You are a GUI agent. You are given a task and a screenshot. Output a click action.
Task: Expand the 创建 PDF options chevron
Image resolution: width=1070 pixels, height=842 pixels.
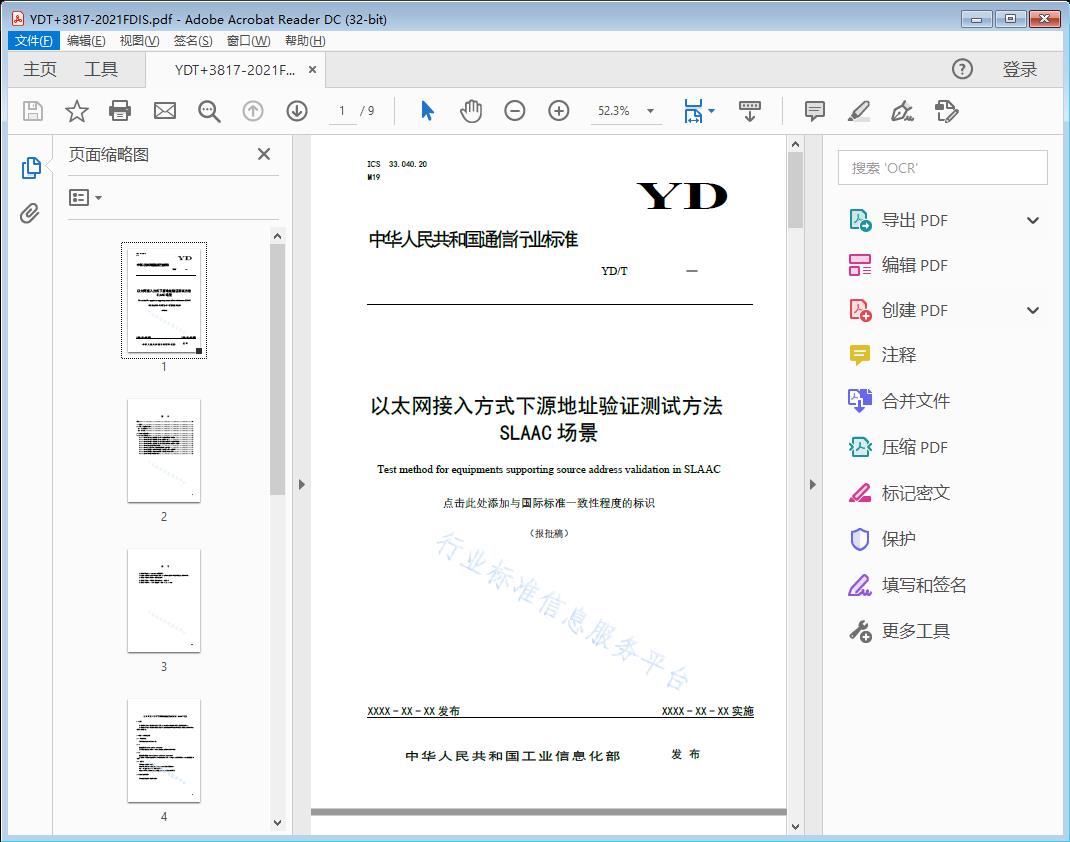tap(1032, 310)
